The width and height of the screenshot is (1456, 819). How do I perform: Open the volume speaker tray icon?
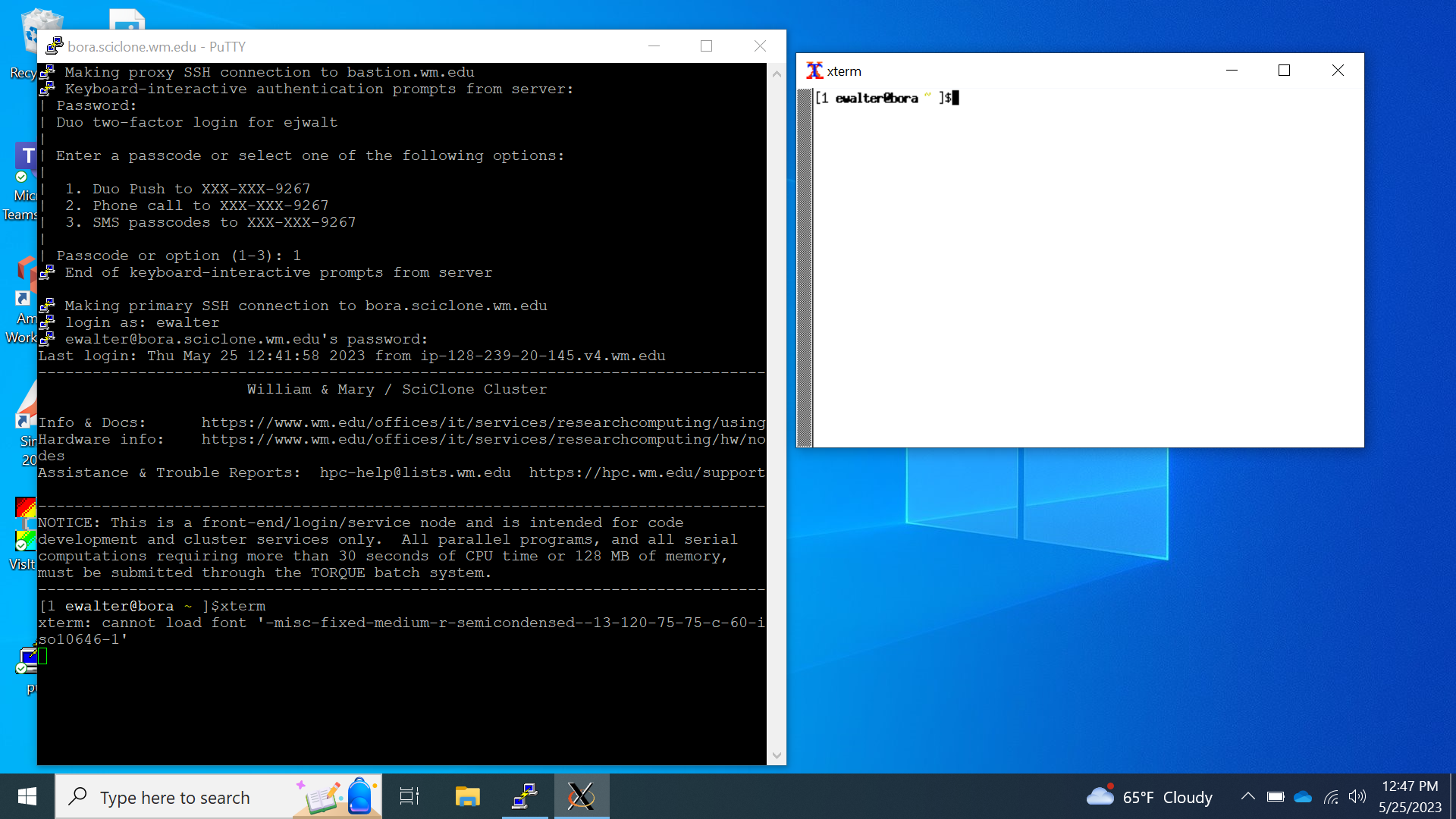1357,797
